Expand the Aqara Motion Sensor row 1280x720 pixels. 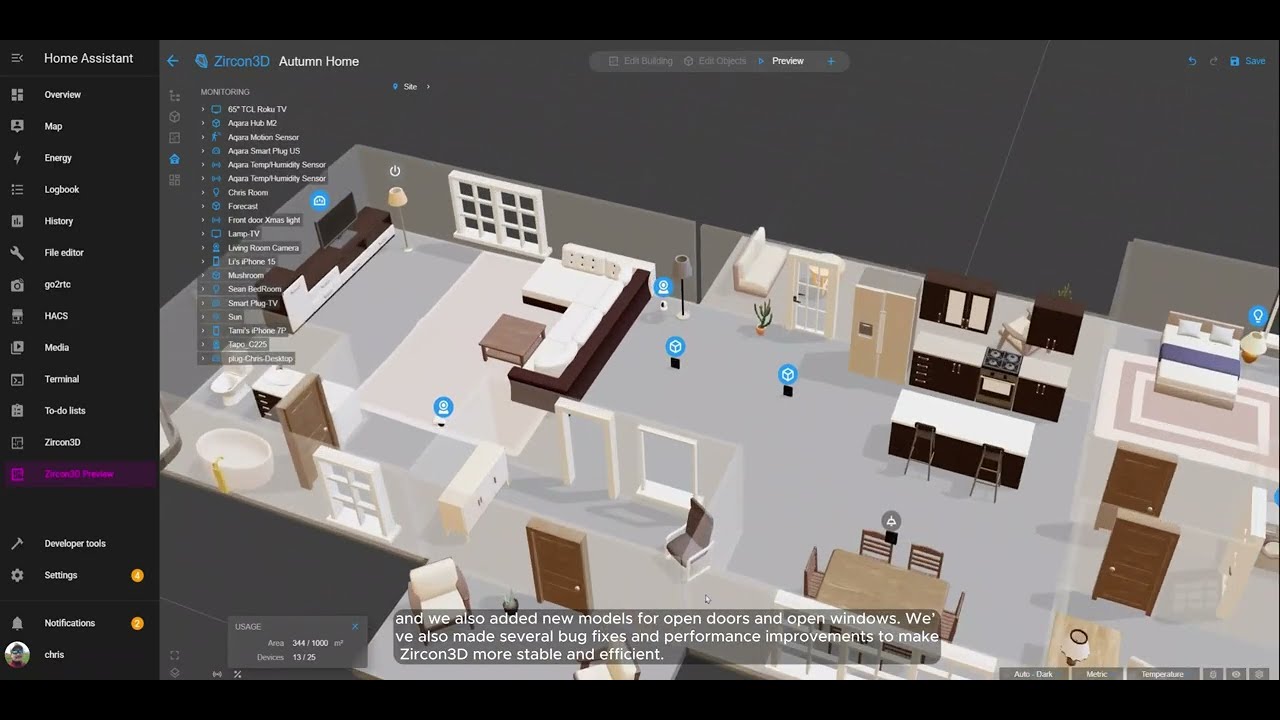point(203,137)
